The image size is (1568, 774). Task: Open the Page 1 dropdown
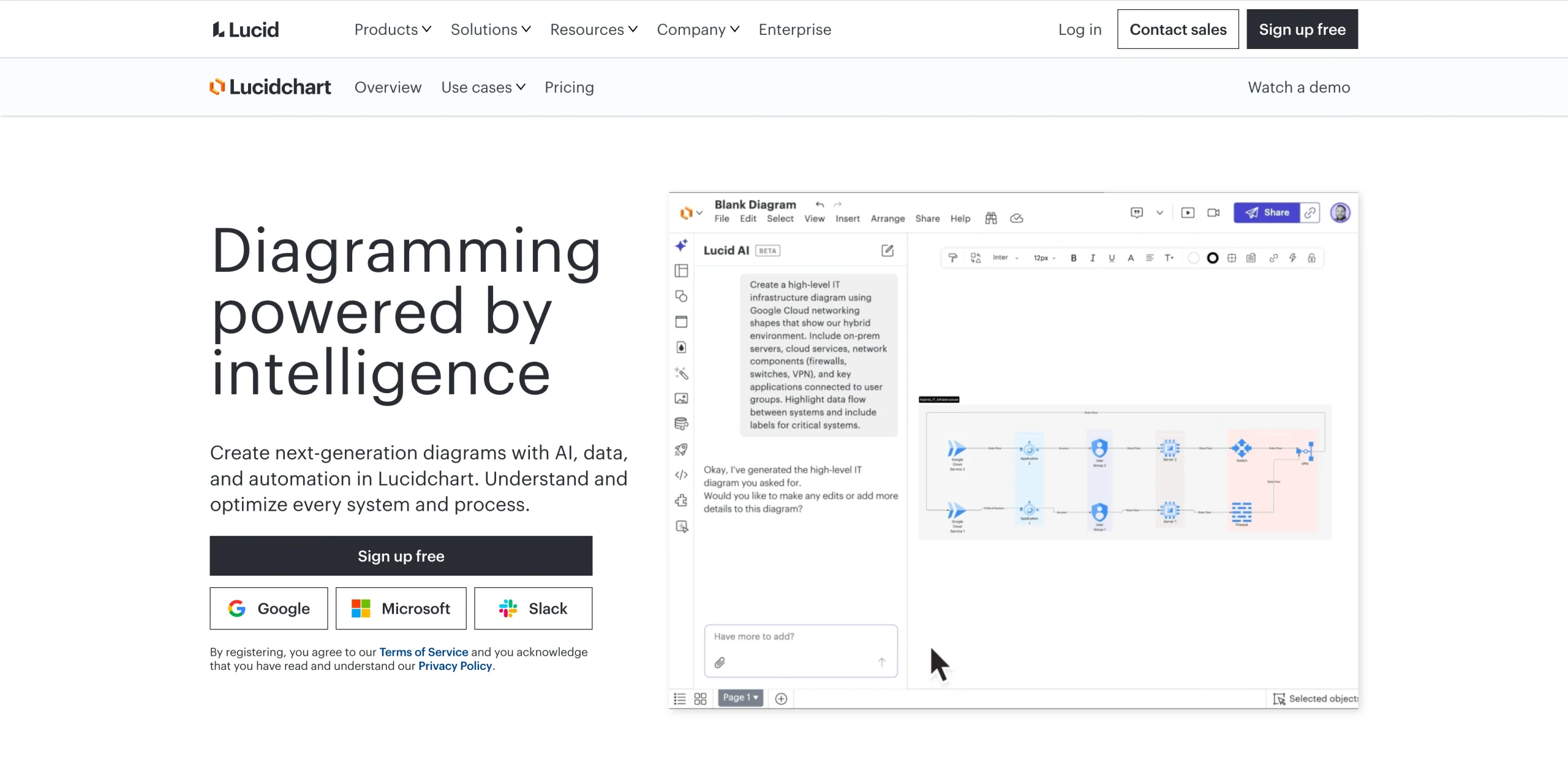pos(740,697)
